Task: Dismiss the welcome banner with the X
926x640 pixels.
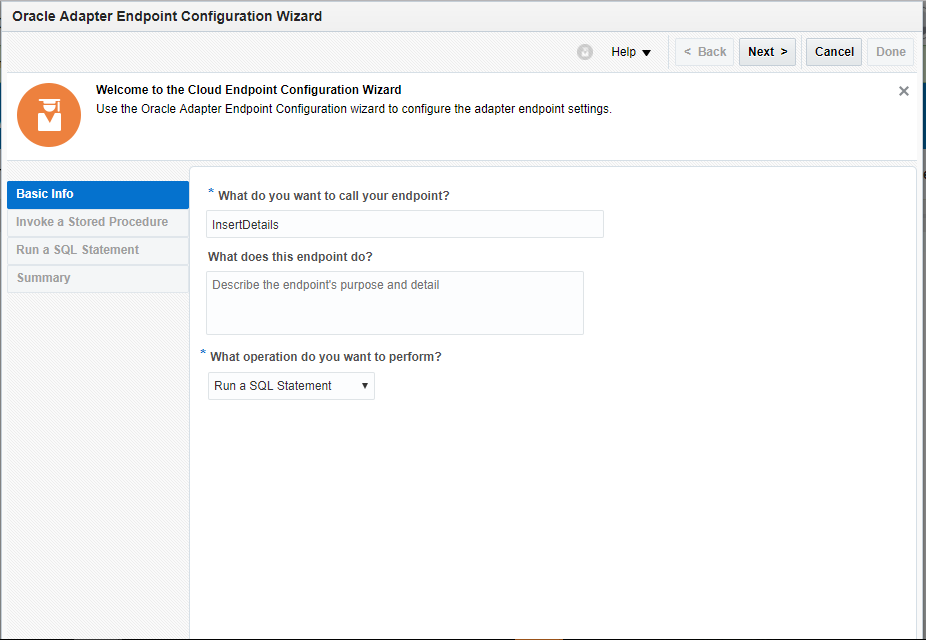Action: 904,91
